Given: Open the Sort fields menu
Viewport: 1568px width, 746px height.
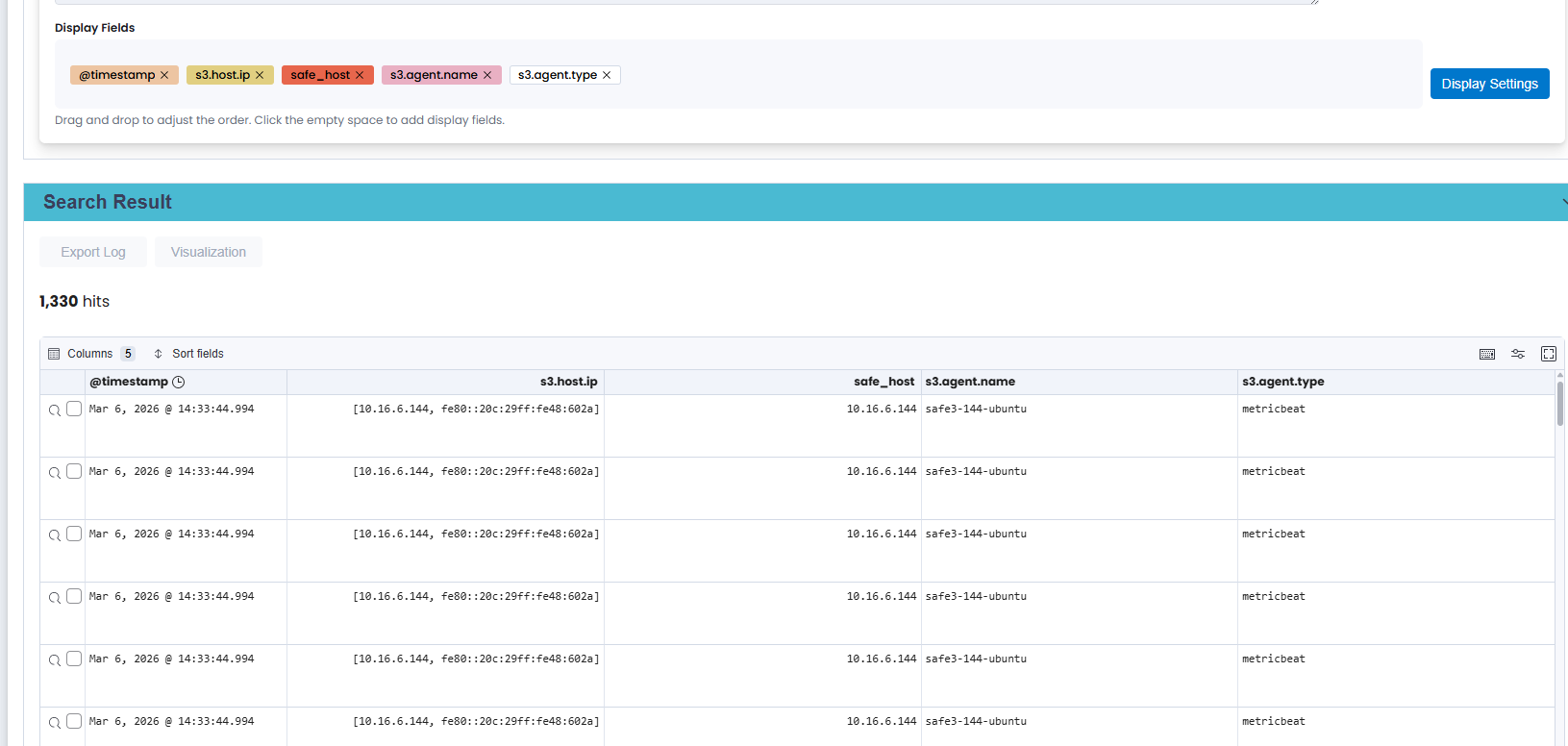Looking at the screenshot, I should pos(188,354).
